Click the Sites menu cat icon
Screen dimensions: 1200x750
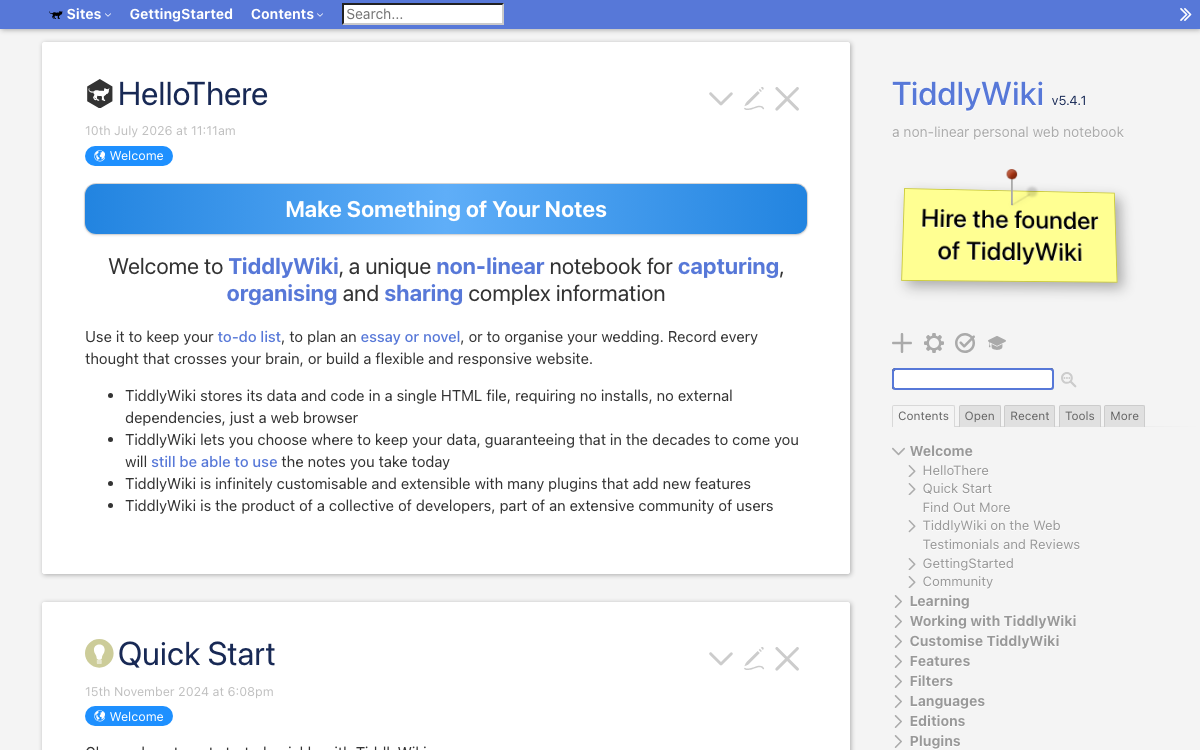click(56, 14)
